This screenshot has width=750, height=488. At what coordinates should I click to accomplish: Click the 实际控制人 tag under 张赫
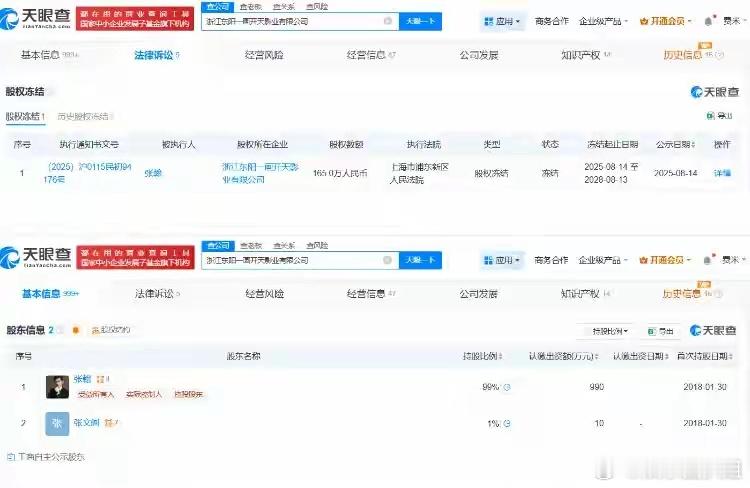pyautogui.click(x=143, y=395)
